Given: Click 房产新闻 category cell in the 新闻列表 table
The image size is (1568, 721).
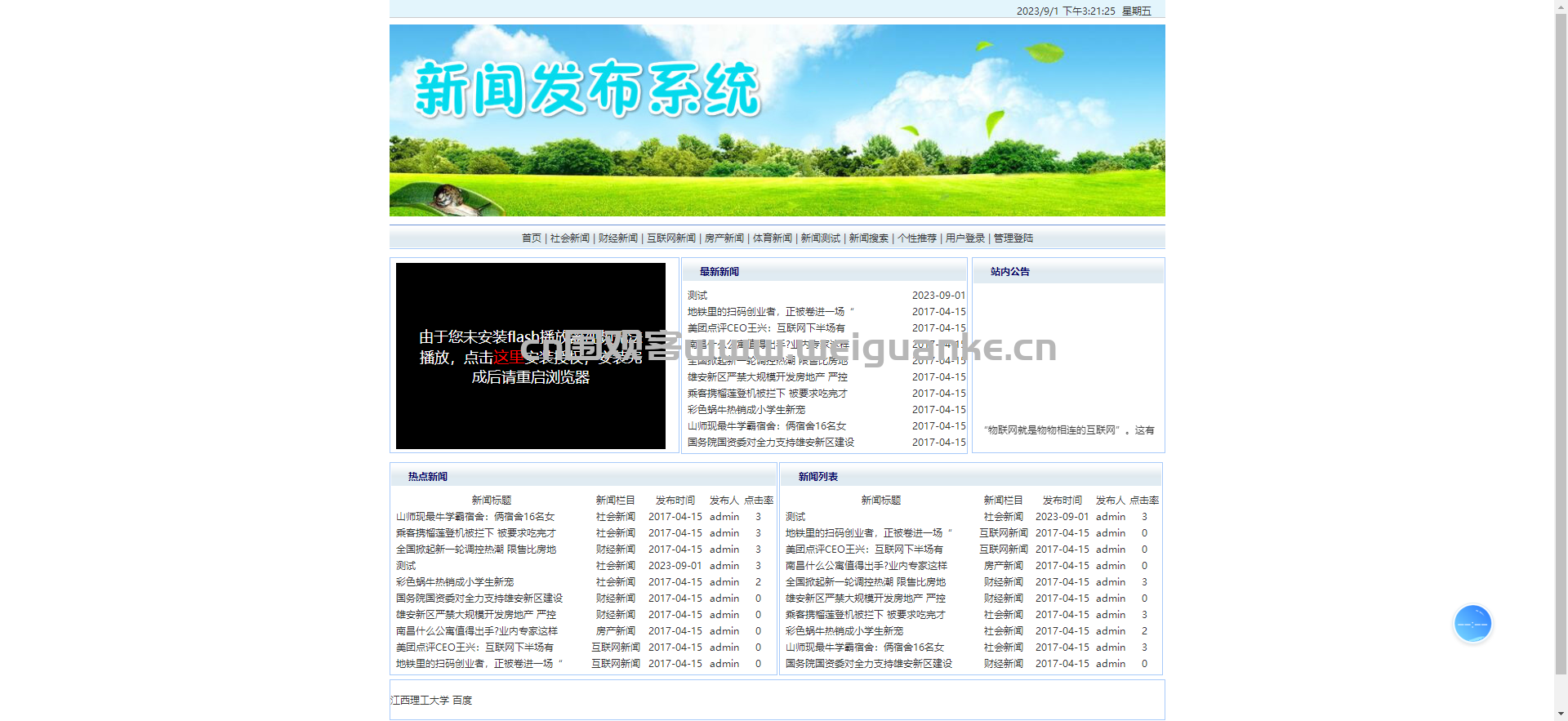Looking at the screenshot, I should click(x=1004, y=566).
